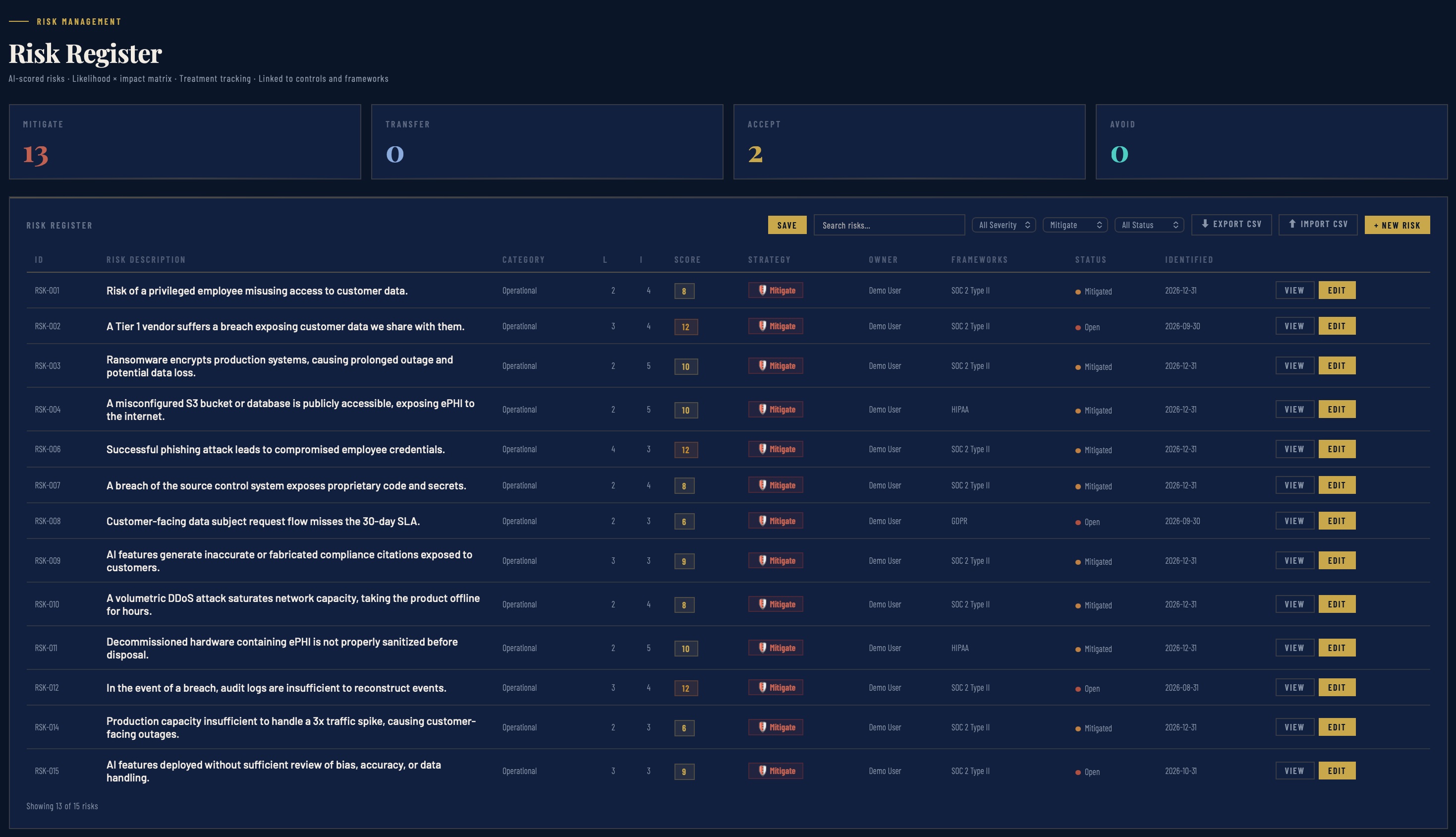Click the status dot for RSK-002 Open
This screenshot has height=837, width=1456.
pos(1078,328)
